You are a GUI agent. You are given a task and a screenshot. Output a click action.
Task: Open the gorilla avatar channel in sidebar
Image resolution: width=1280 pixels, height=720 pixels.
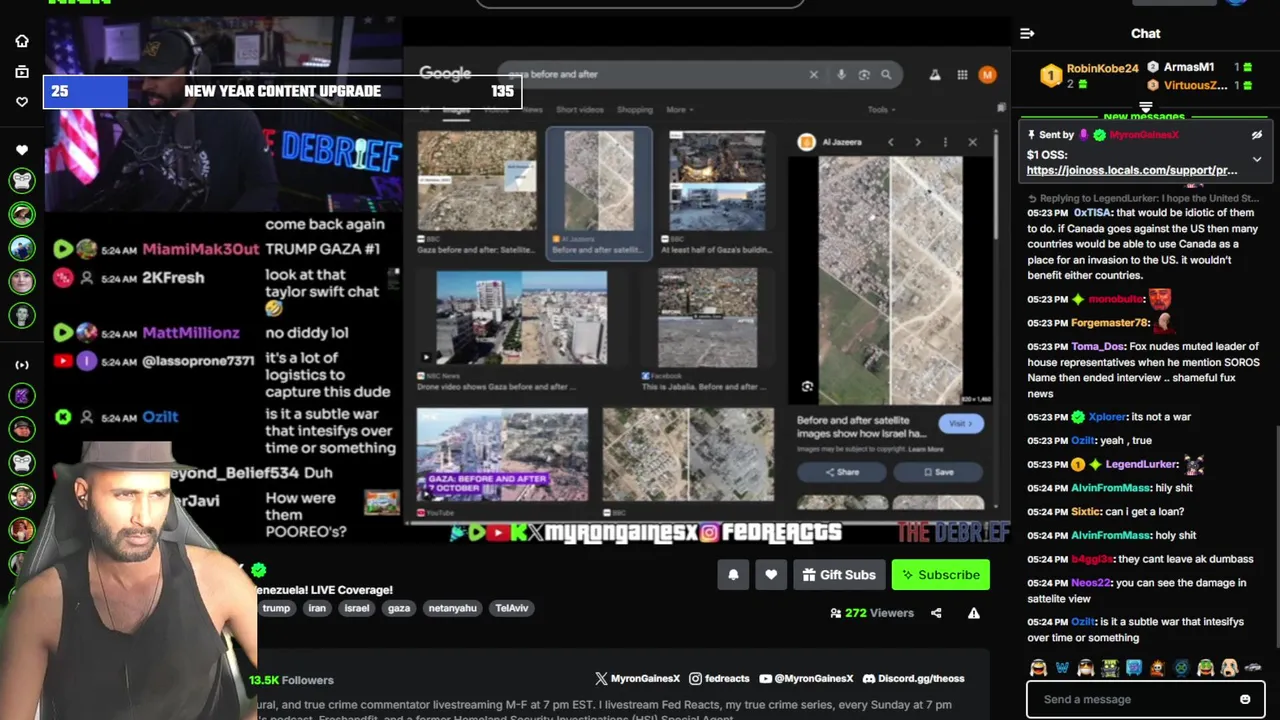coord(22,181)
